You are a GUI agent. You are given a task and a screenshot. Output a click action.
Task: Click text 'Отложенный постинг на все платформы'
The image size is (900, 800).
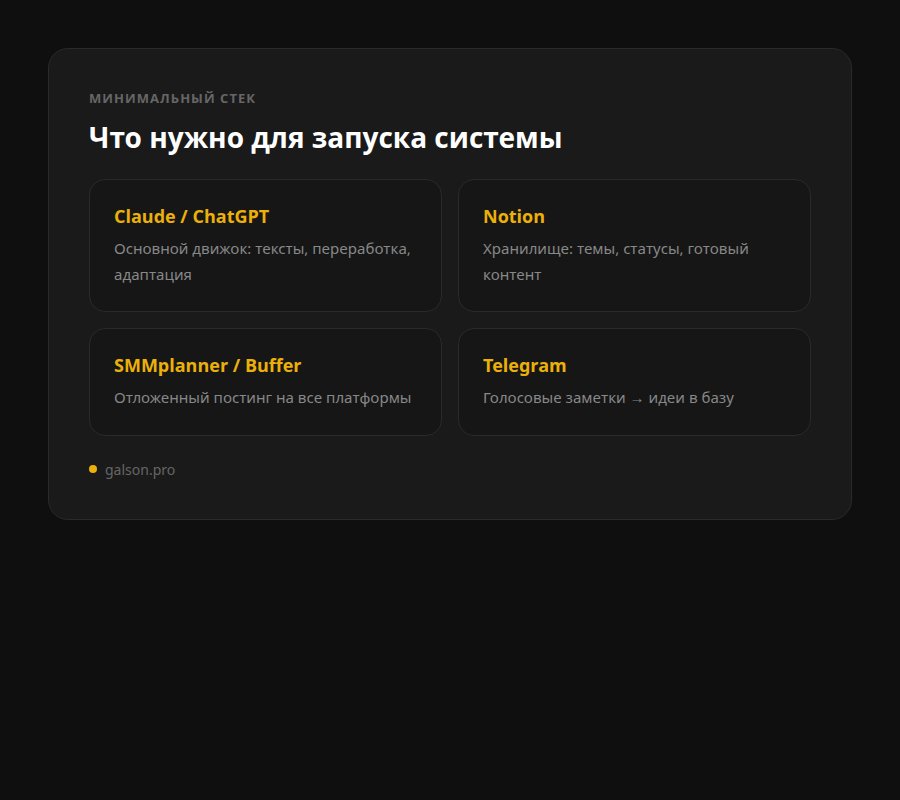(262, 398)
